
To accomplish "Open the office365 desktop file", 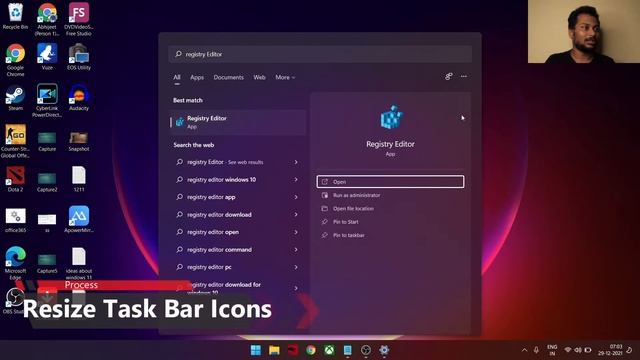I will (15, 220).
